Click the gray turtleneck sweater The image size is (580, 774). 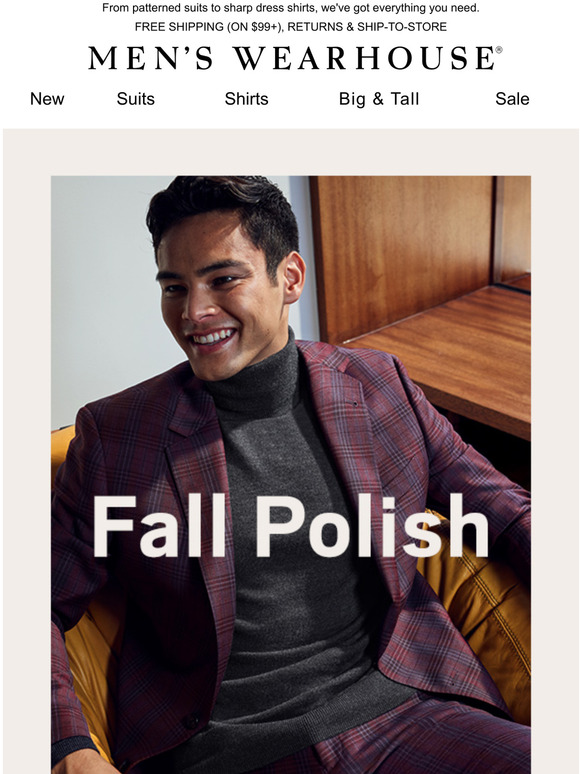tap(296, 543)
